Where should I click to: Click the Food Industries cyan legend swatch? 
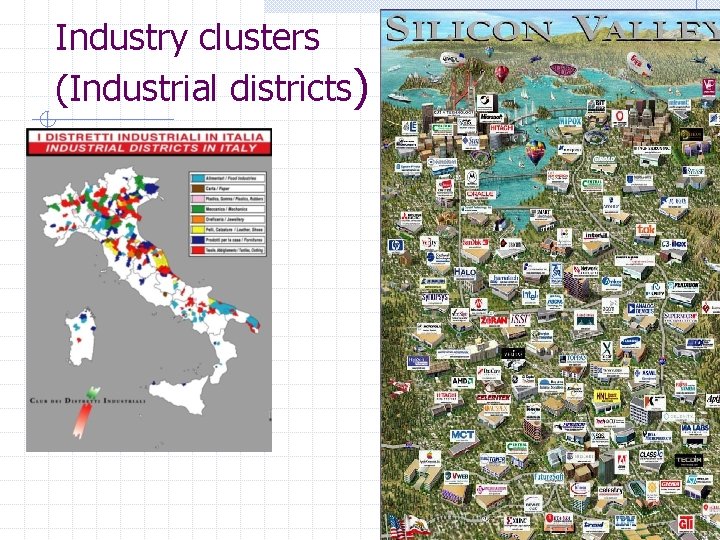click(x=198, y=178)
